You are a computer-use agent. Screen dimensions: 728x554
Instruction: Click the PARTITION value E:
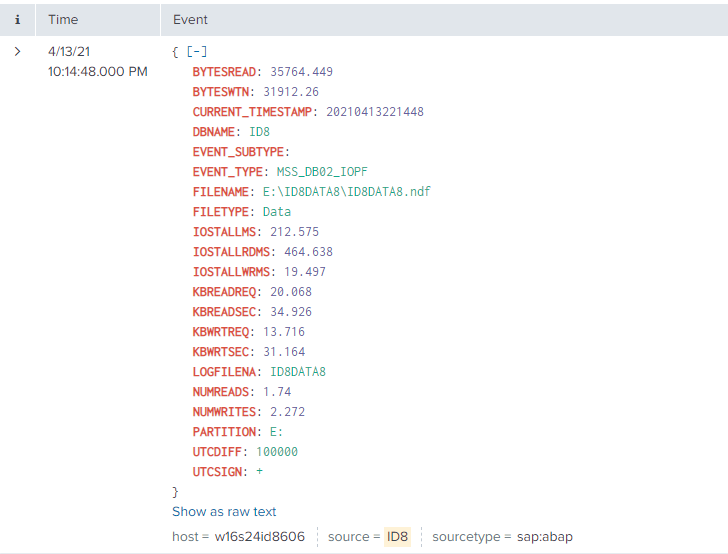coord(274,431)
